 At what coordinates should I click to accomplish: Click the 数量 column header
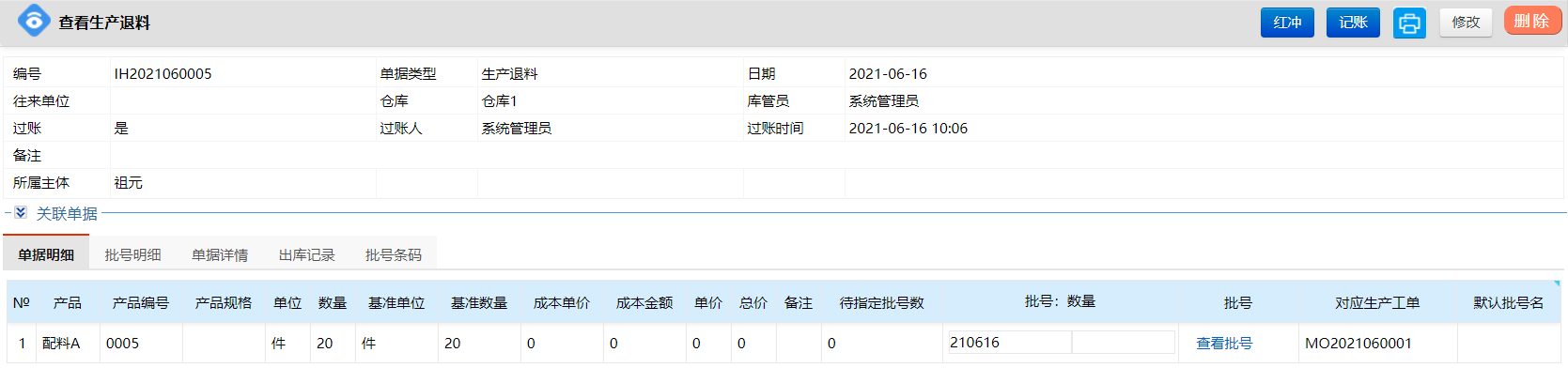pyautogui.click(x=333, y=303)
